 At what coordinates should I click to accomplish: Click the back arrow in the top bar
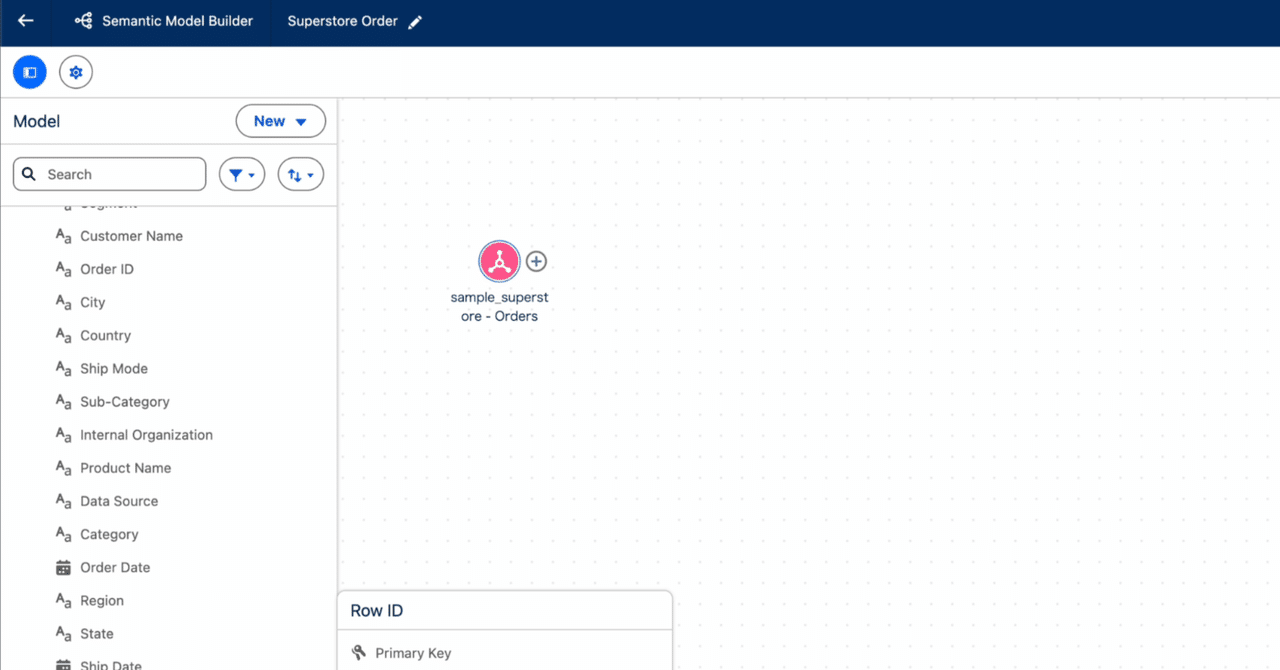coord(25,20)
